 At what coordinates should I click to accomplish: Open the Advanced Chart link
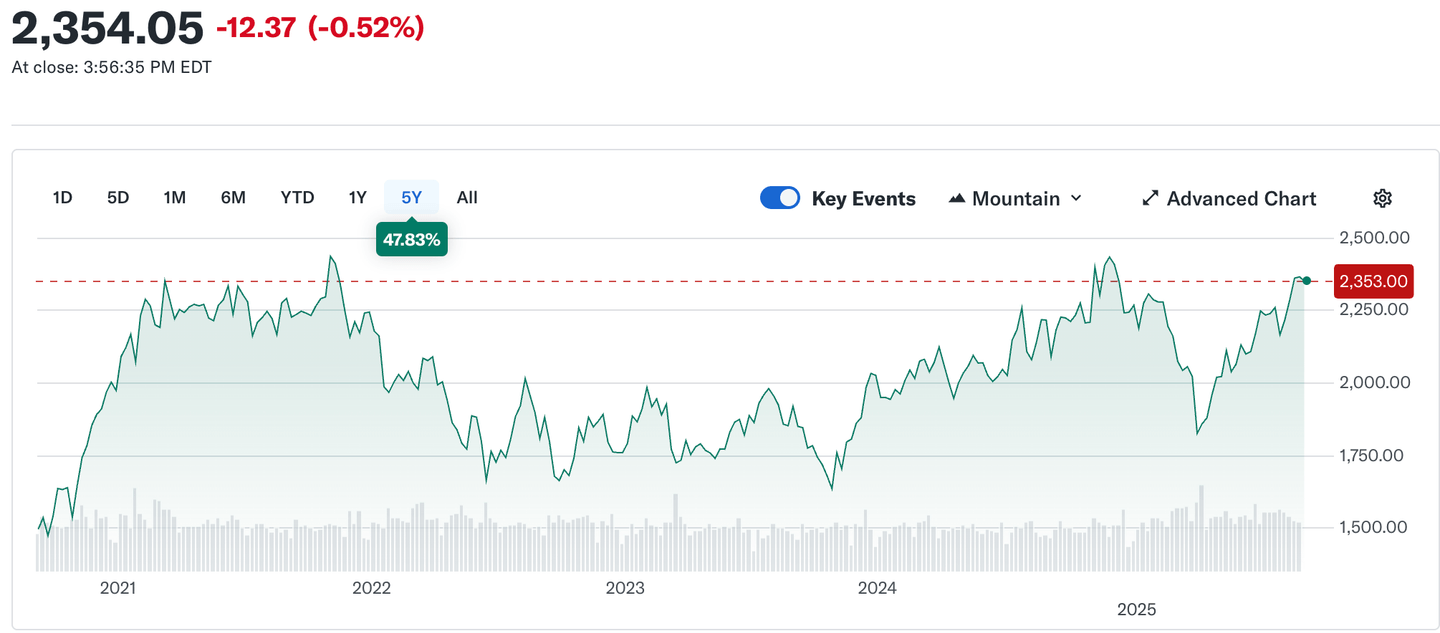1241,198
